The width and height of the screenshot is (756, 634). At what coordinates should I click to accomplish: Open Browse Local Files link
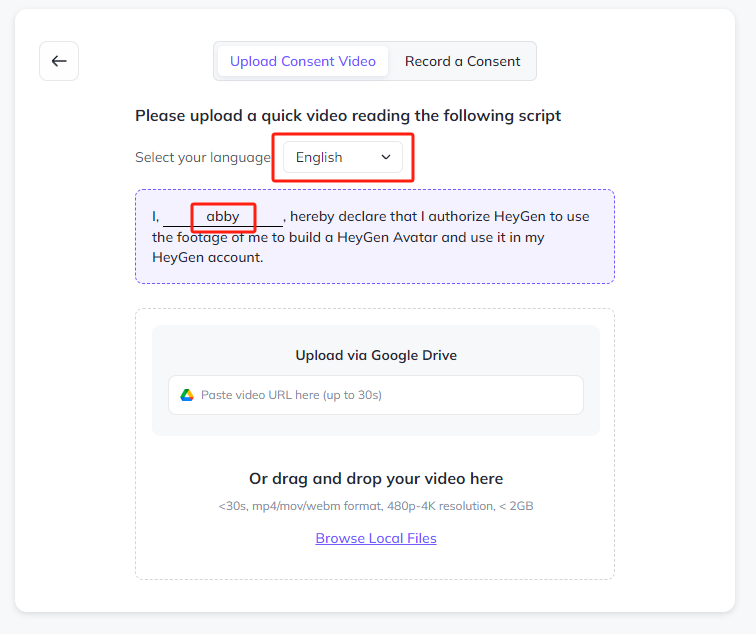tap(376, 538)
